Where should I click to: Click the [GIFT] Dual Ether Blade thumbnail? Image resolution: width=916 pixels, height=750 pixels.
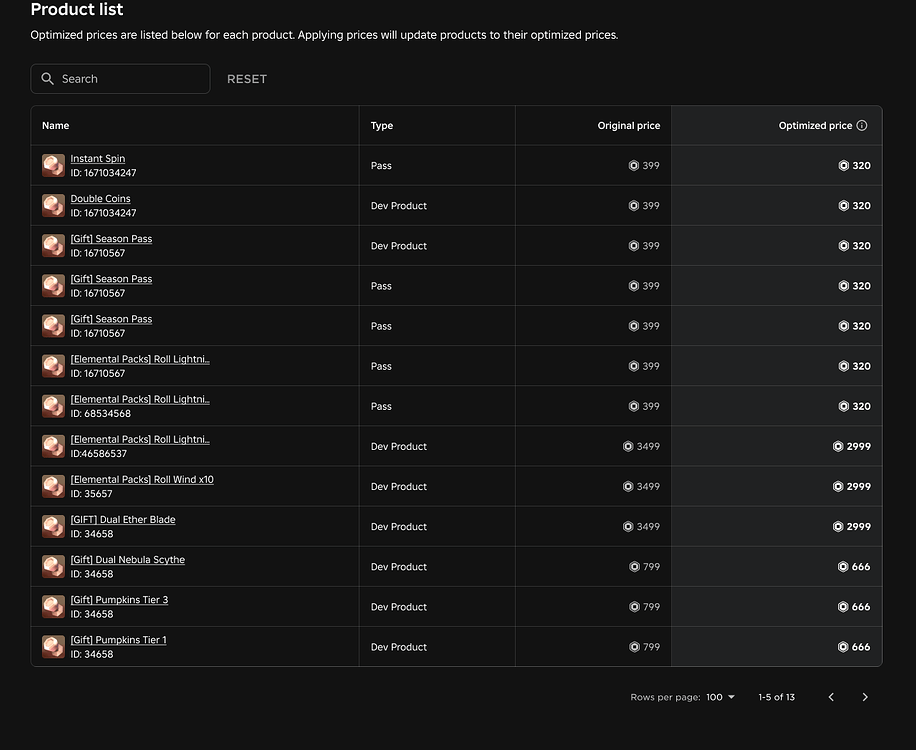[53, 526]
